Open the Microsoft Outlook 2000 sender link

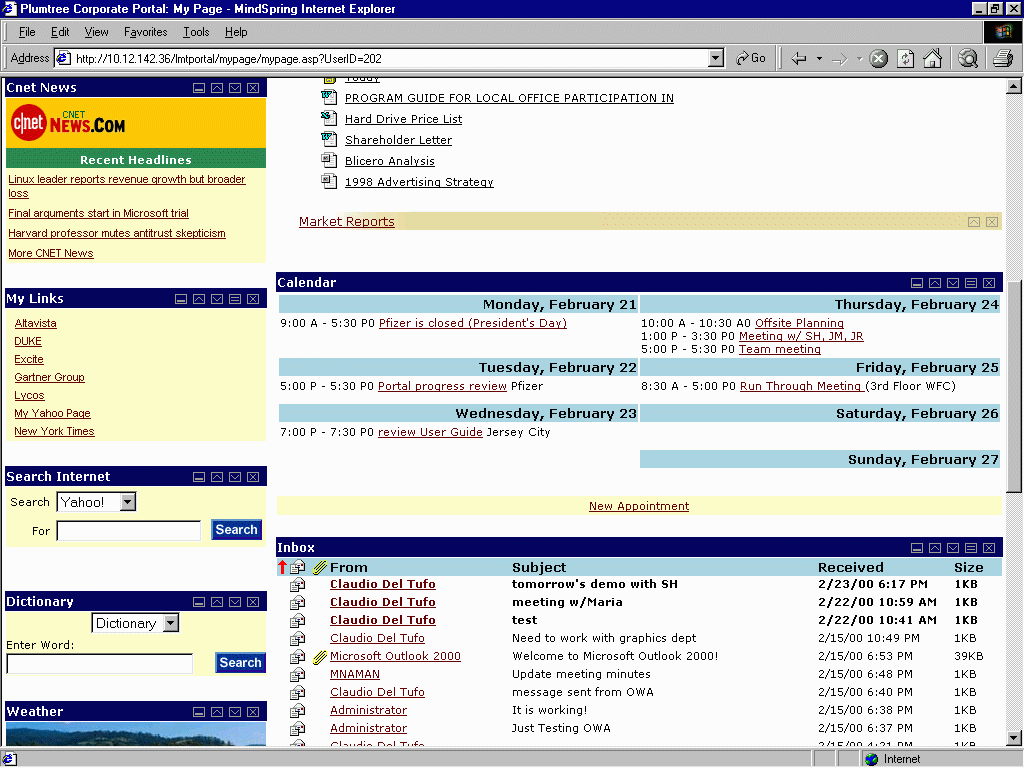coord(395,656)
